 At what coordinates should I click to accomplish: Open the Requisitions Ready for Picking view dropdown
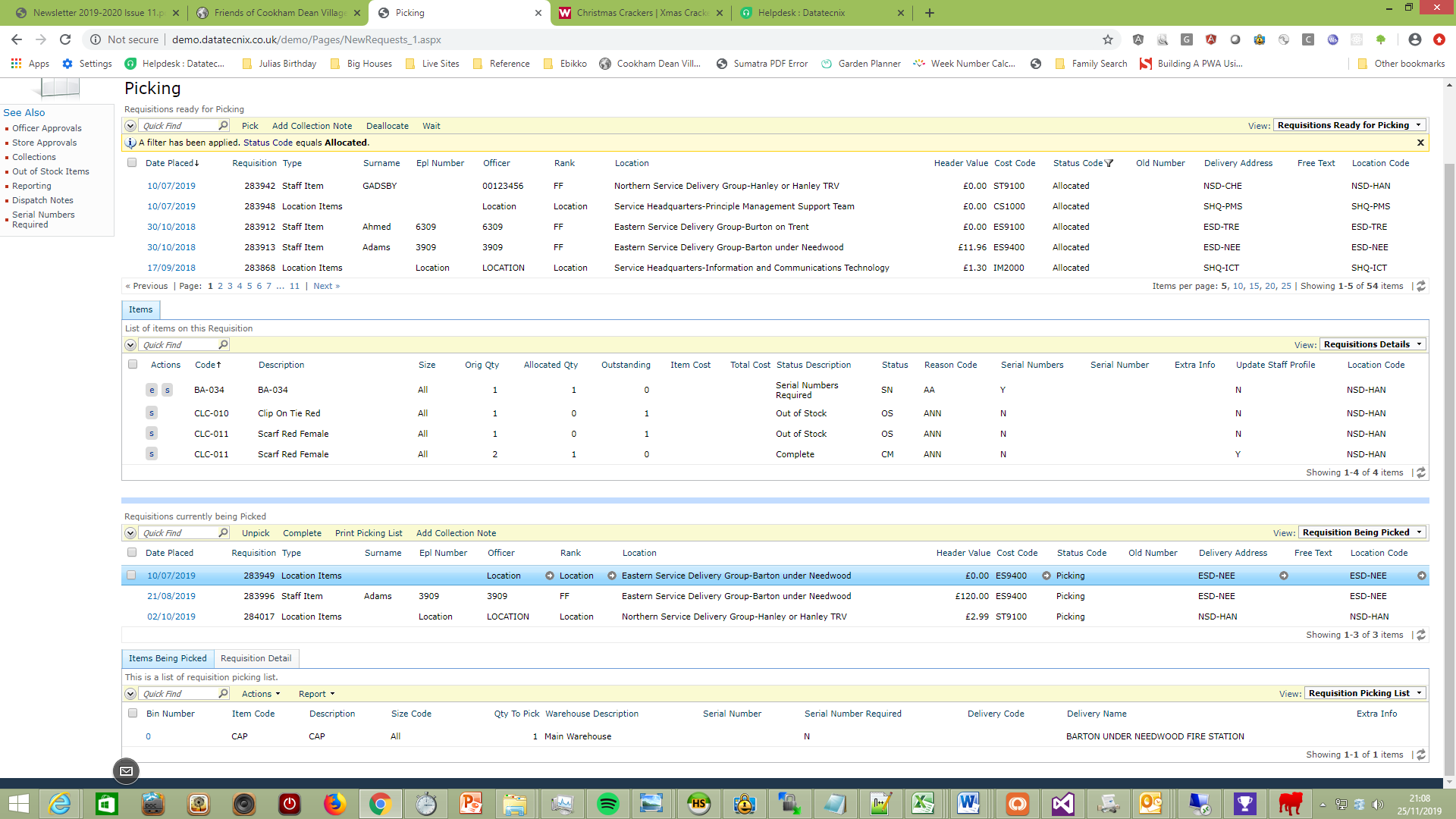1349,125
